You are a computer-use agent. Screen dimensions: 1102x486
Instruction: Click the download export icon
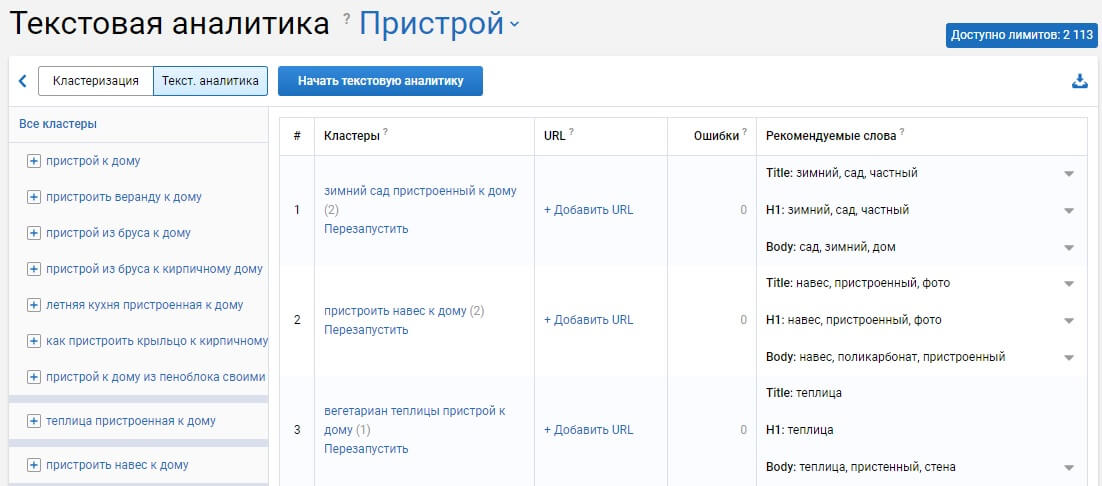pyautogui.click(x=1079, y=81)
